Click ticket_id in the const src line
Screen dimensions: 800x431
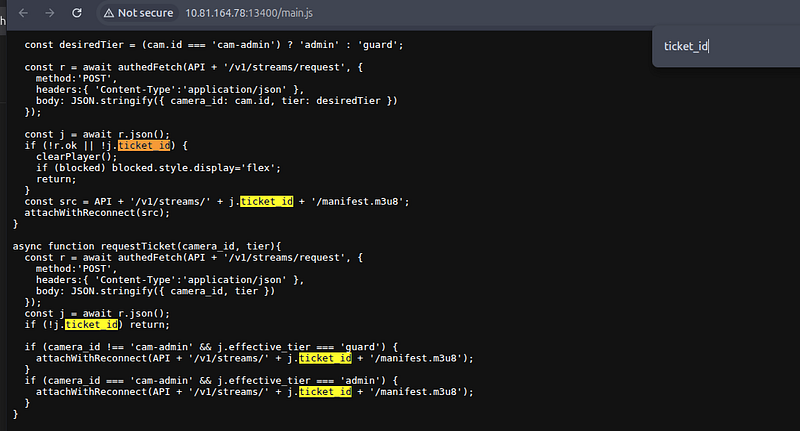click(266, 201)
